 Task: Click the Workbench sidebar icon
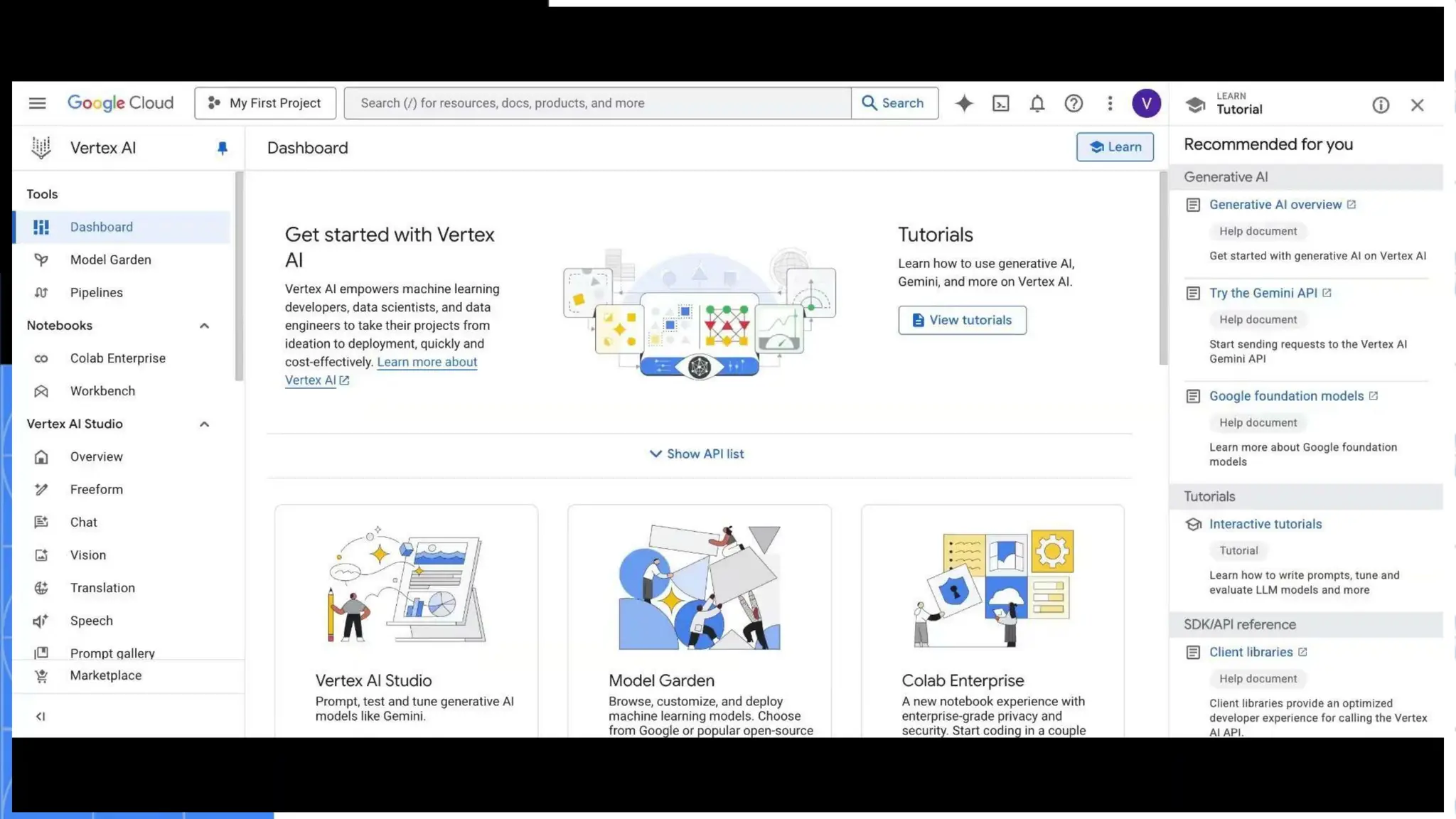pyautogui.click(x=41, y=391)
